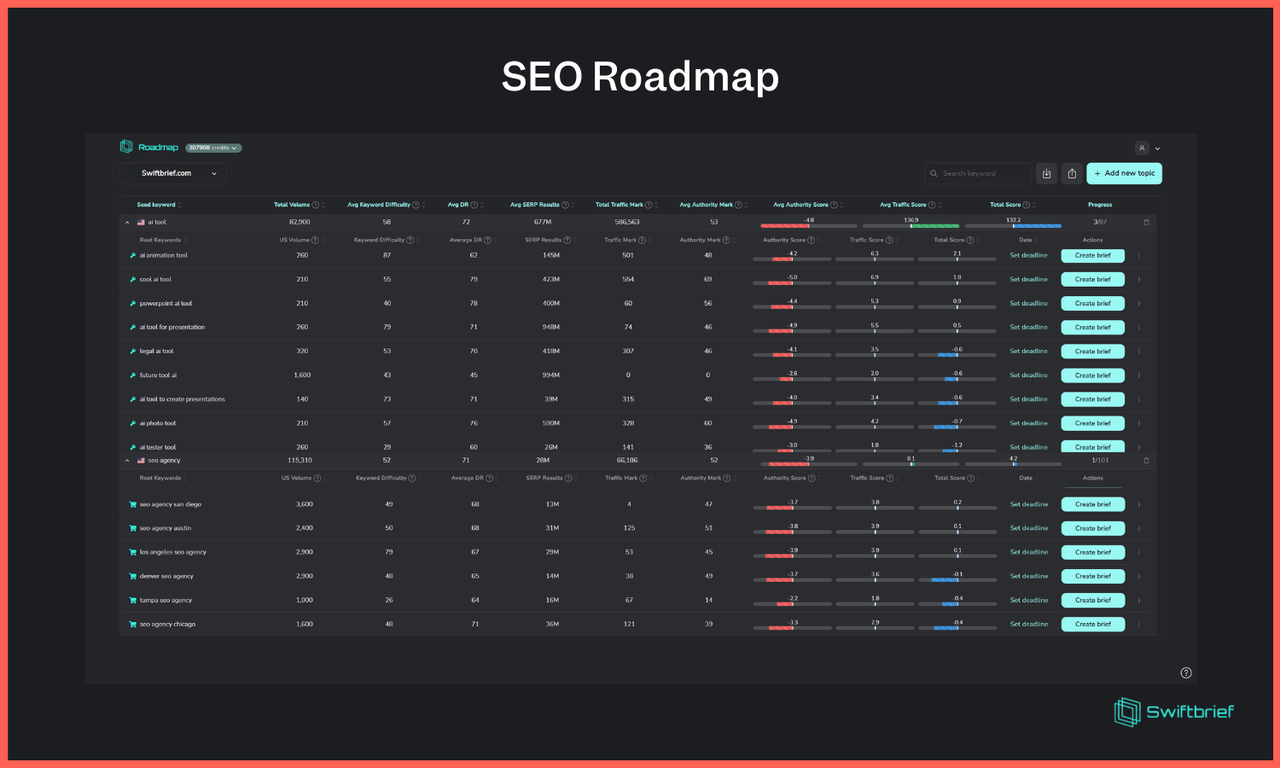Image resolution: width=1280 pixels, height=768 pixels.
Task: Click the share/export icon button
Action: point(1072,173)
